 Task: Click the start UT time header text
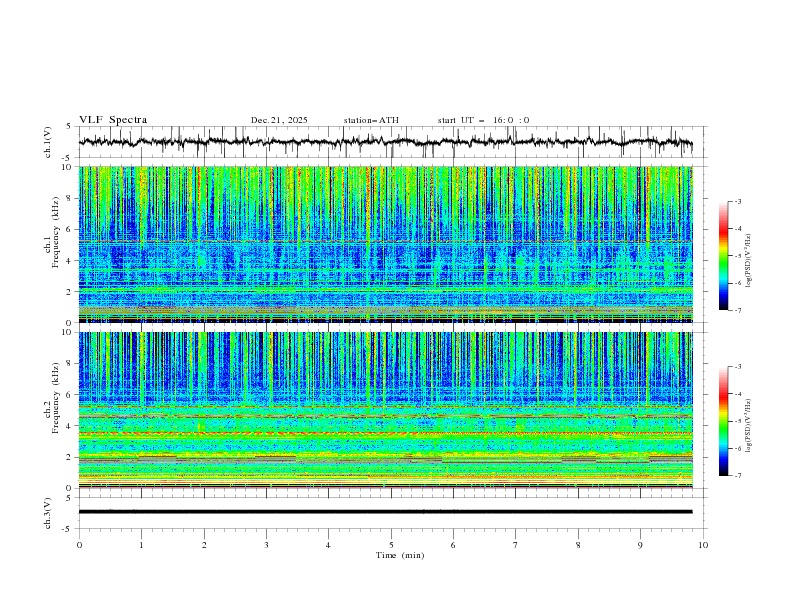(483, 120)
